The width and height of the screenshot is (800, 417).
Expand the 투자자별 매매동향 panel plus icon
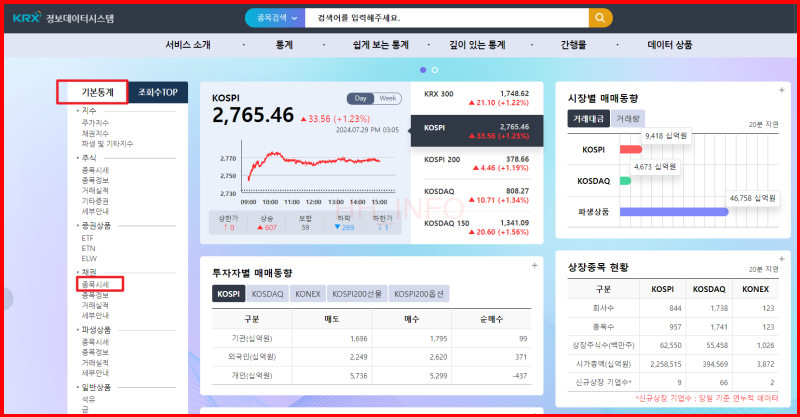pyautogui.click(x=535, y=265)
